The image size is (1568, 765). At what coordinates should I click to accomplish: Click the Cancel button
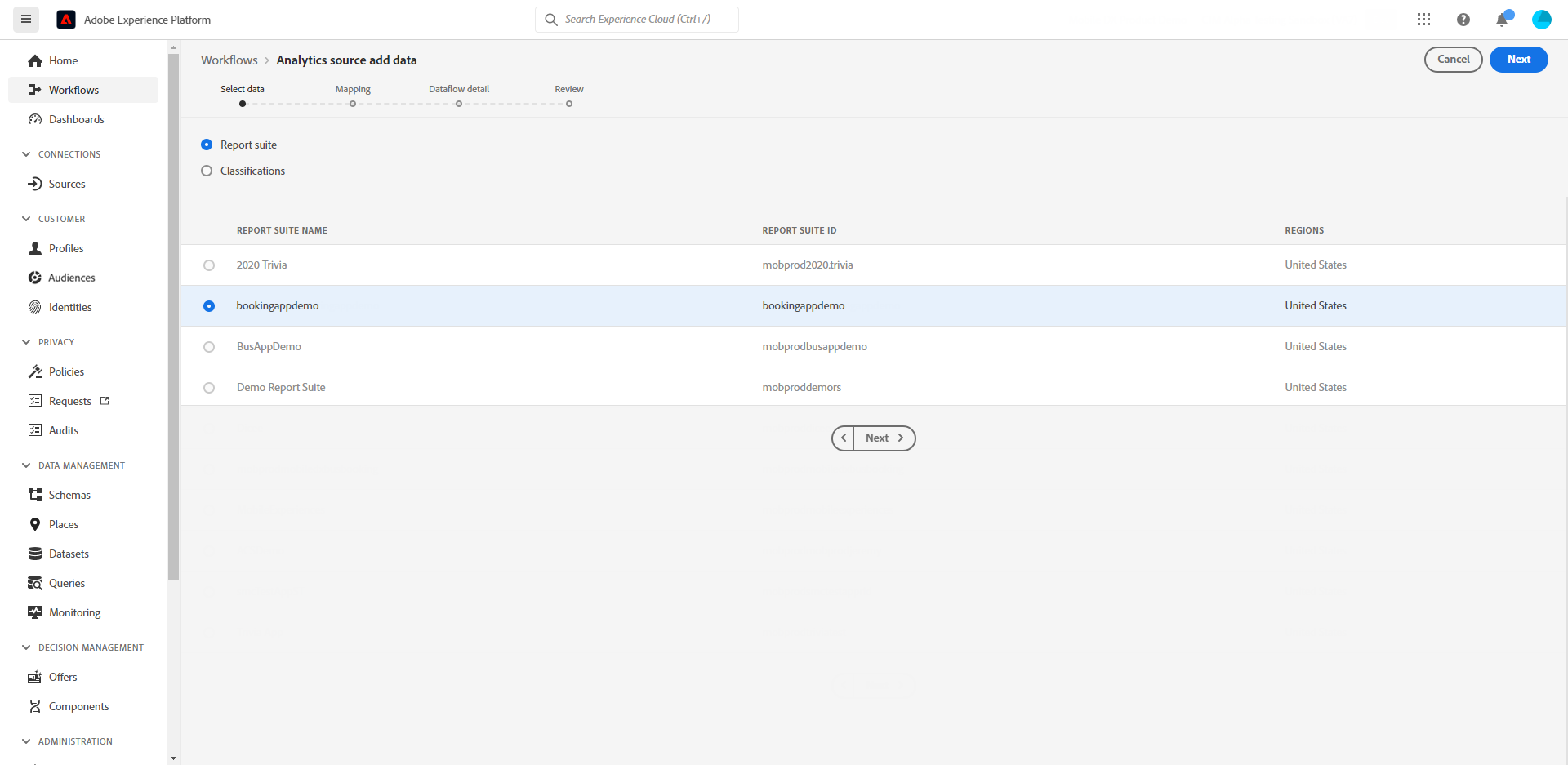(x=1454, y=60)
